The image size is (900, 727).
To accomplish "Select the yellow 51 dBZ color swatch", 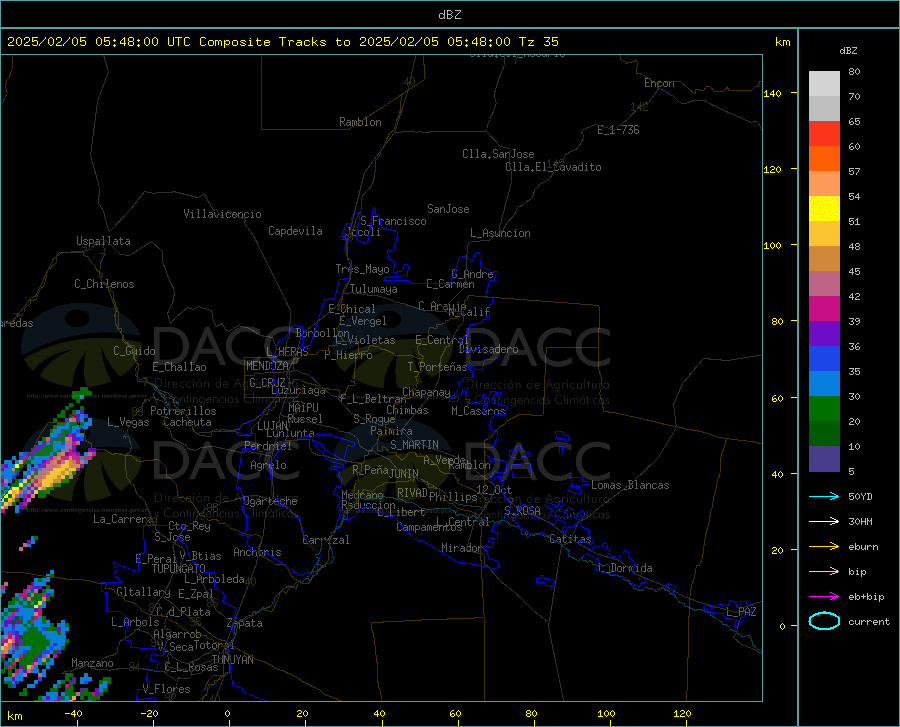I will [x=824, y=209].
